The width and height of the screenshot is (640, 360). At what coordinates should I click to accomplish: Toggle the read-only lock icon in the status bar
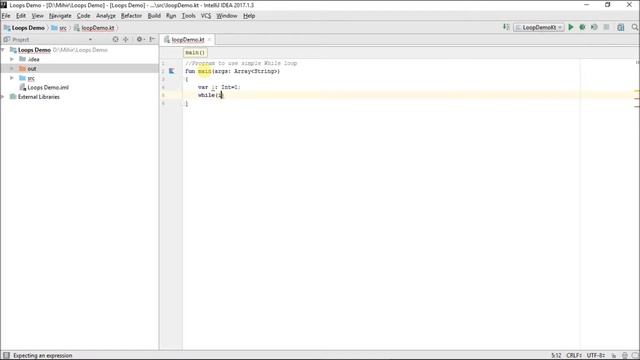point(613,356)
